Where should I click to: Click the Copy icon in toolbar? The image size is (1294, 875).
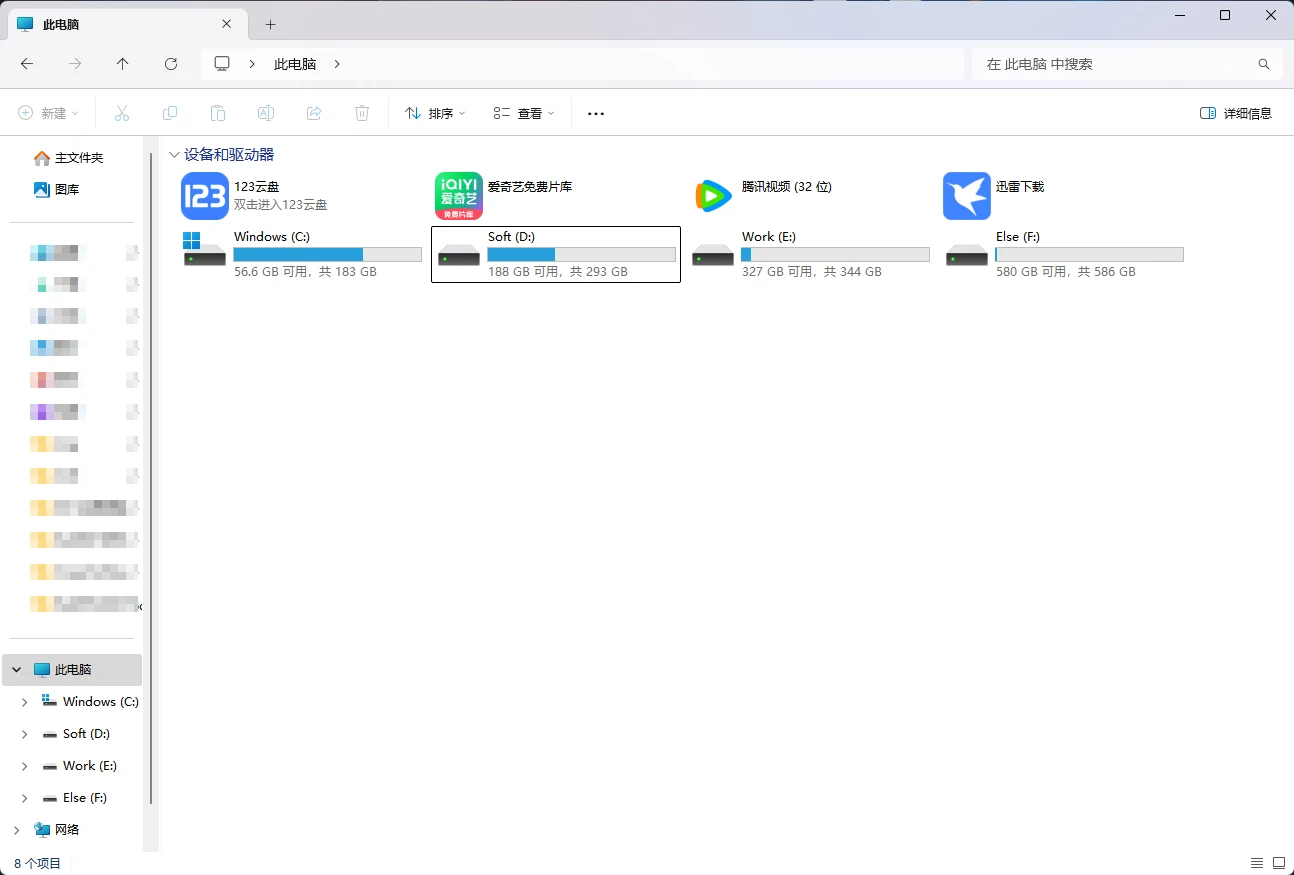coord(170,113)
